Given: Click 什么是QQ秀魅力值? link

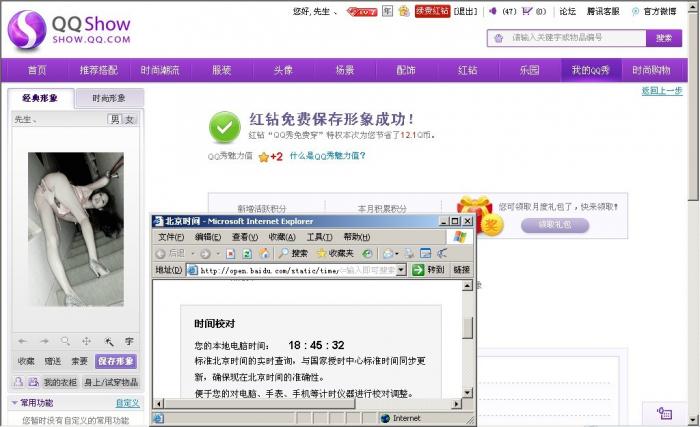Looking at the screenshot, I should tap(327, 156).
